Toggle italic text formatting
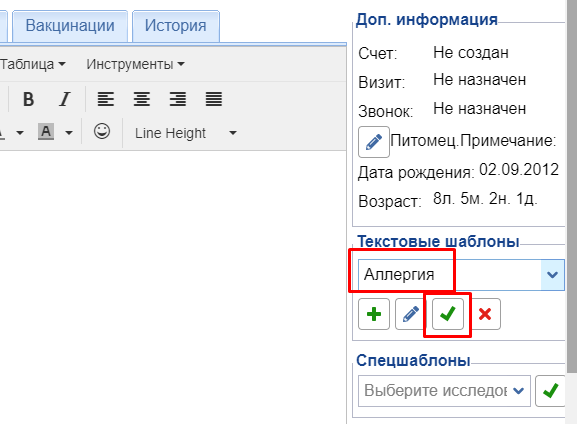The image size is (577, 424). point(65,99)
